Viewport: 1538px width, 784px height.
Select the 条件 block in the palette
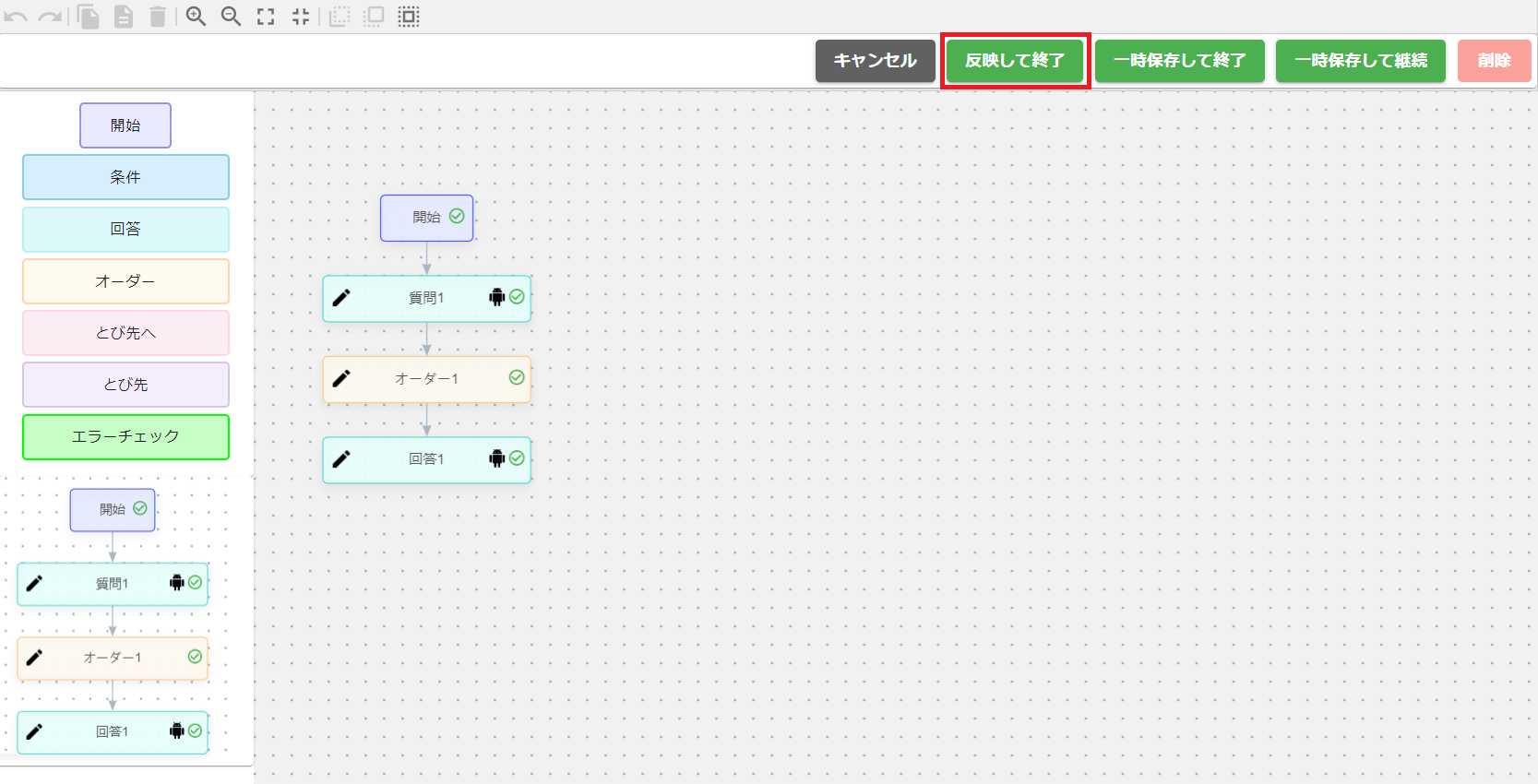coord(125,177)
